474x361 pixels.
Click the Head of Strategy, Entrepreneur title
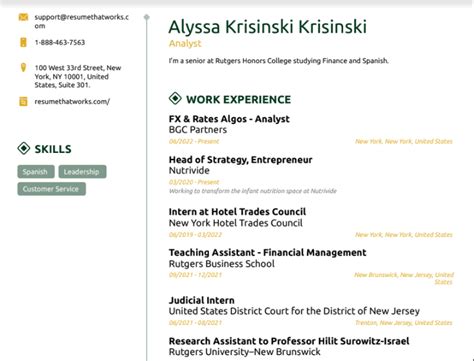240,160
